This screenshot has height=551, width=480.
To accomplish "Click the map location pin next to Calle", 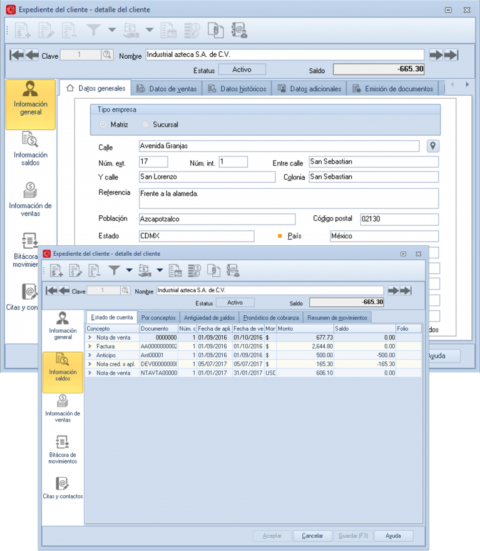I will [x=433, y=145].
